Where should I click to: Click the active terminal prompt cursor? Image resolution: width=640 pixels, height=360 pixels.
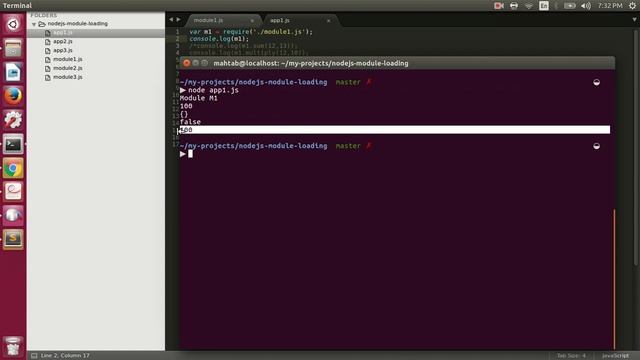click(190, 154)
